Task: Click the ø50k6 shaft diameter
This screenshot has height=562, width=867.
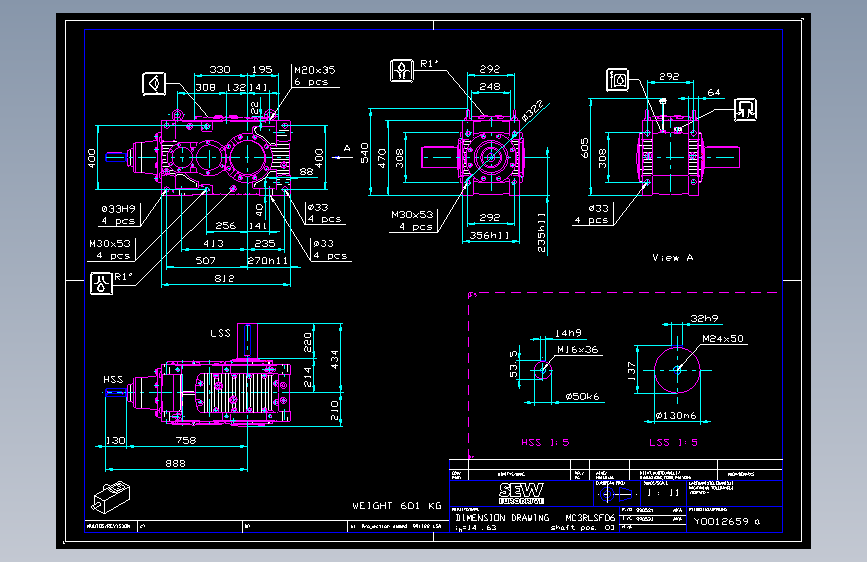Action: pos(582,397)
